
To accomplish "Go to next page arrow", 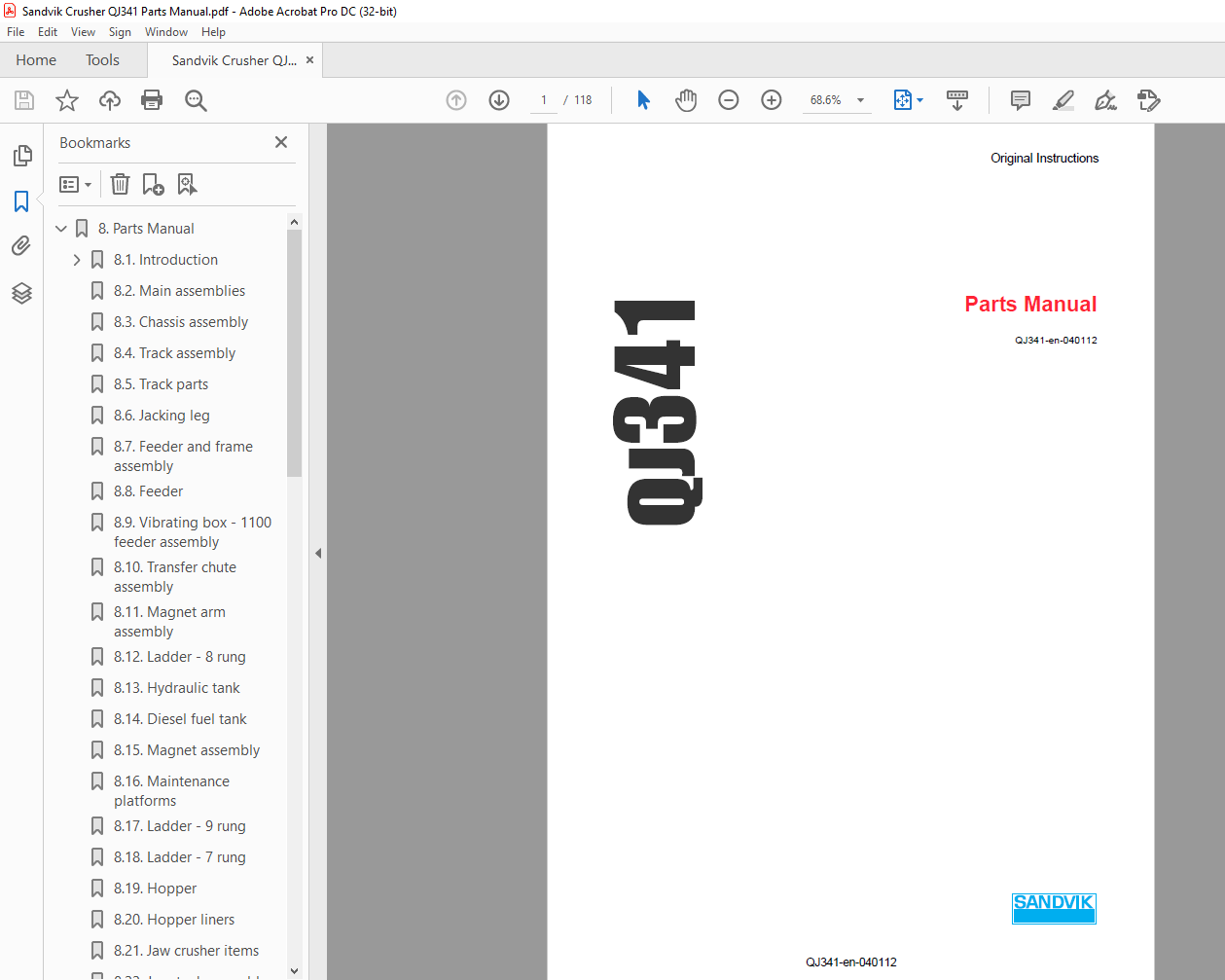I will click(x=499, y=100).
